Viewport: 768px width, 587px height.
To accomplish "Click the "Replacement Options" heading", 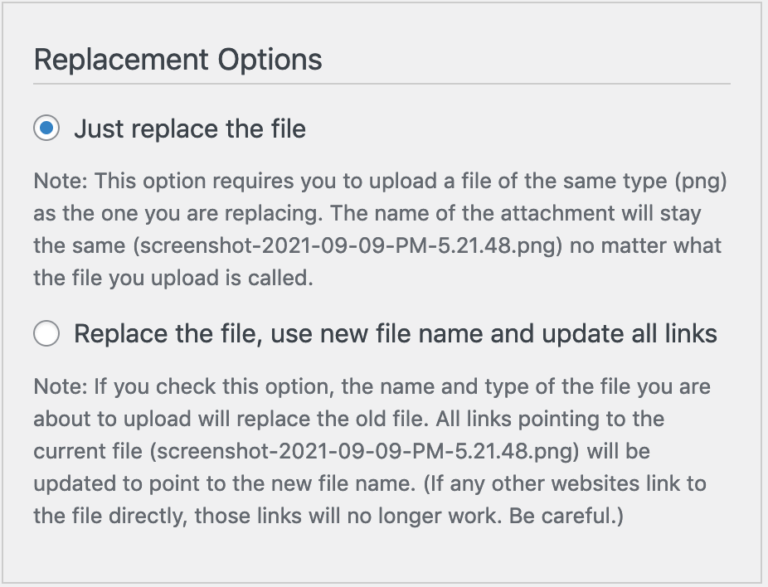I will coord(178,59).
